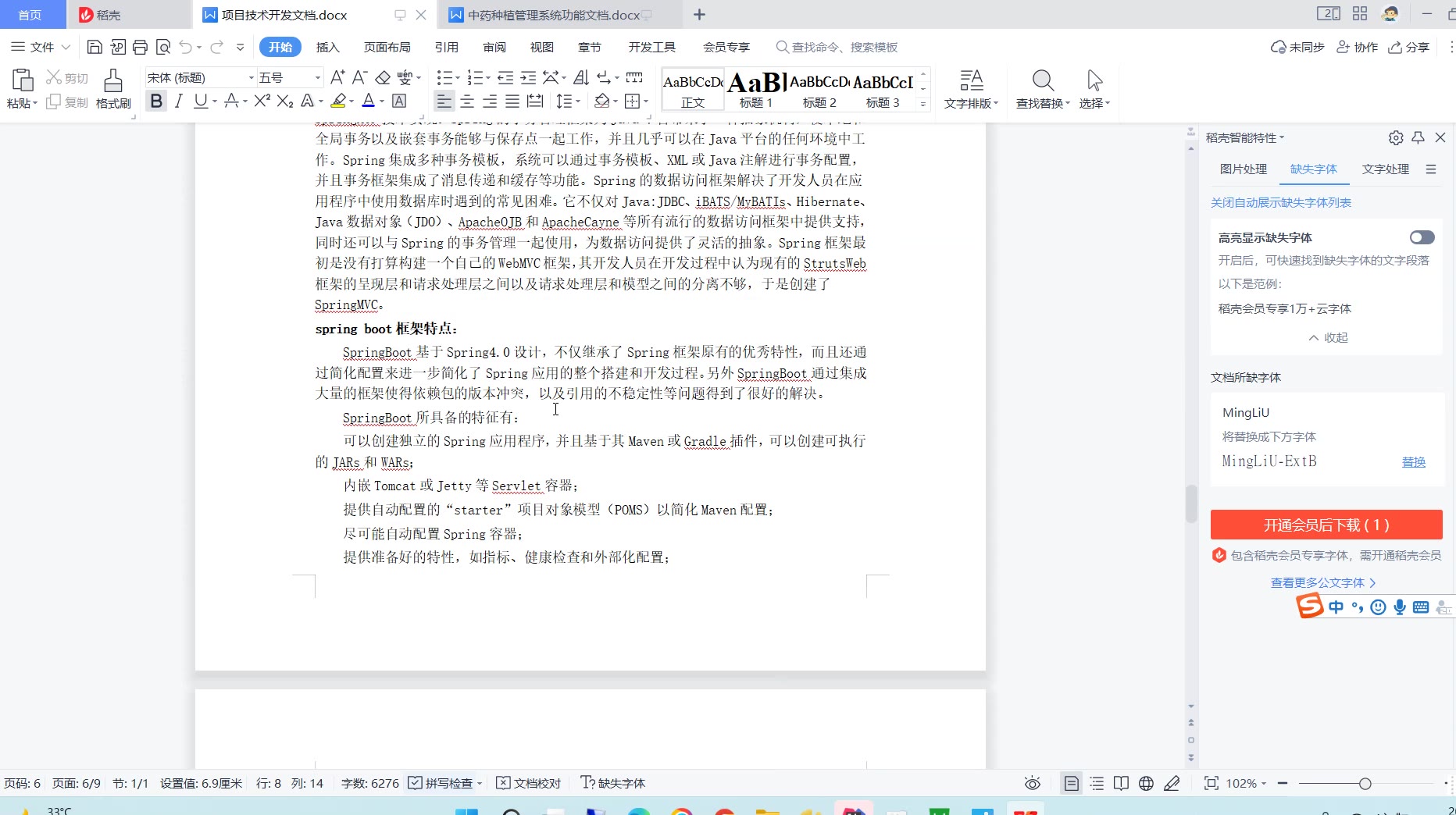Viewport: 1456px width, 815px height.
Task: Undo the last action
Action: (185, 47)
